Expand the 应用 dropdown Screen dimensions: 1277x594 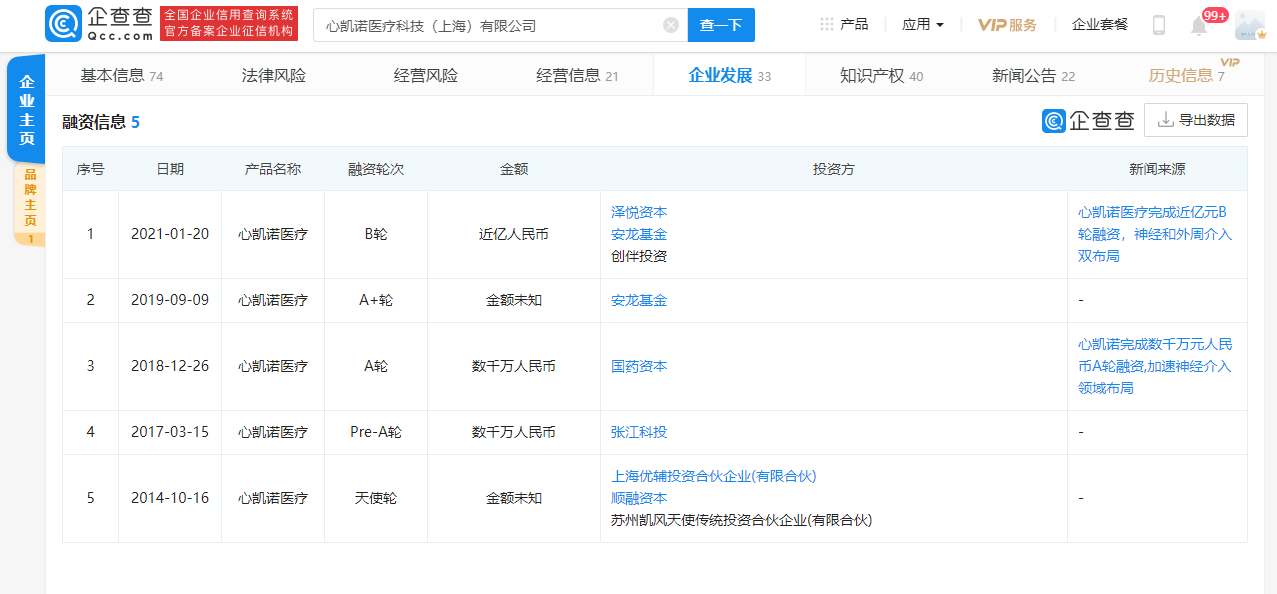pos(923,24)
